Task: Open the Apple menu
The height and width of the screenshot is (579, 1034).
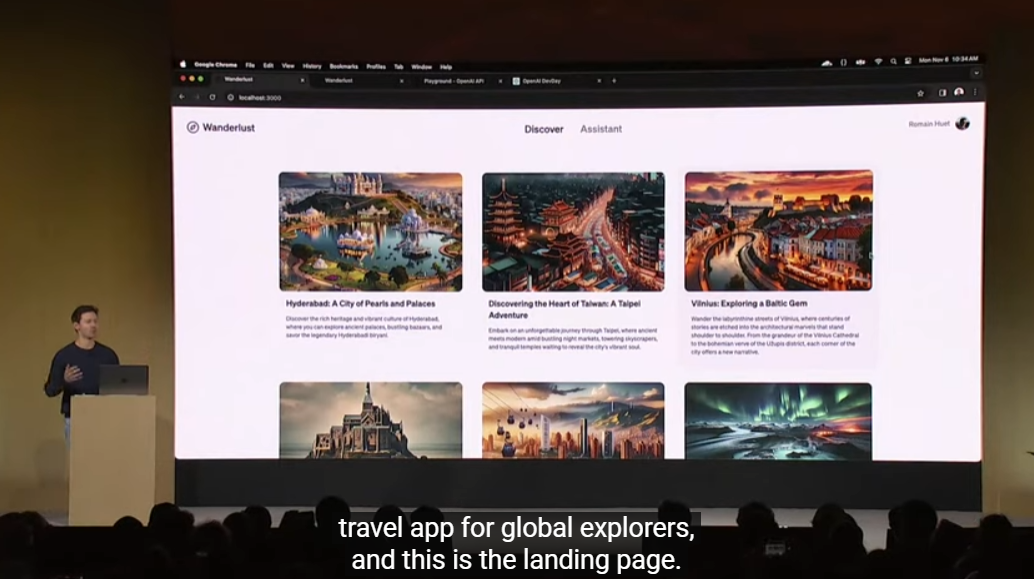Action: (183, 64)
